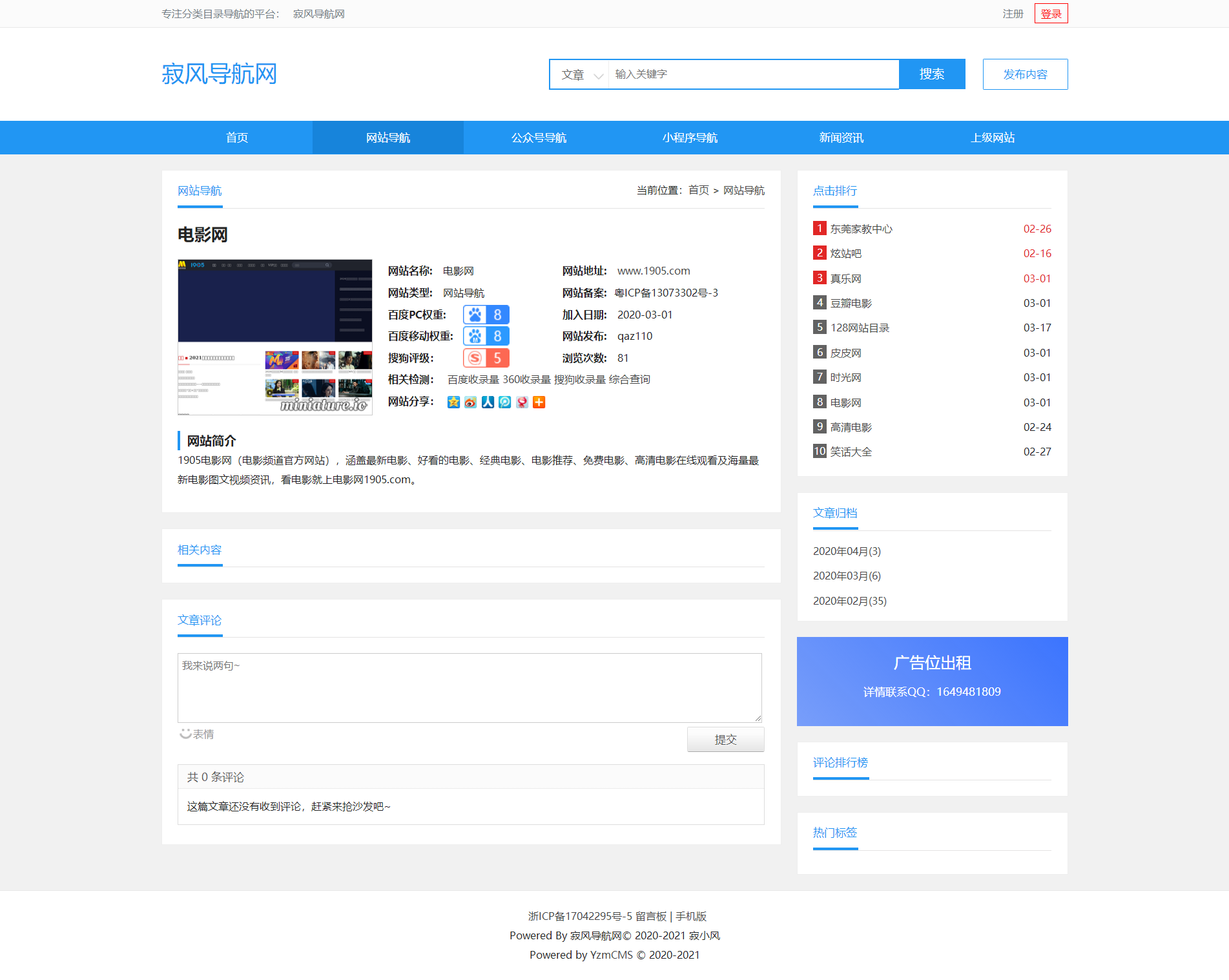This screenshot has width=1229, height=980.
Task: Open archive 2020年02月(35)
Action: 849,601
